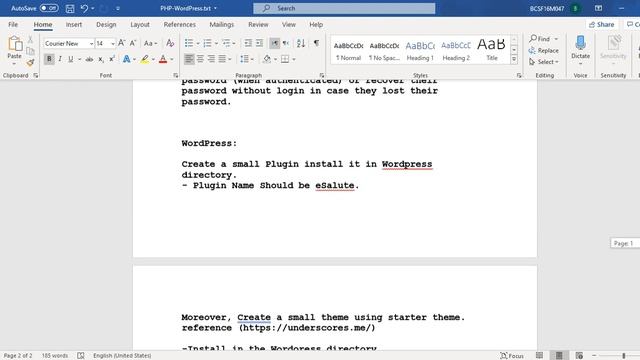Viewport: 640px width, 360px height.
Task: Align text to the right
Action: [x=211, y=59]
